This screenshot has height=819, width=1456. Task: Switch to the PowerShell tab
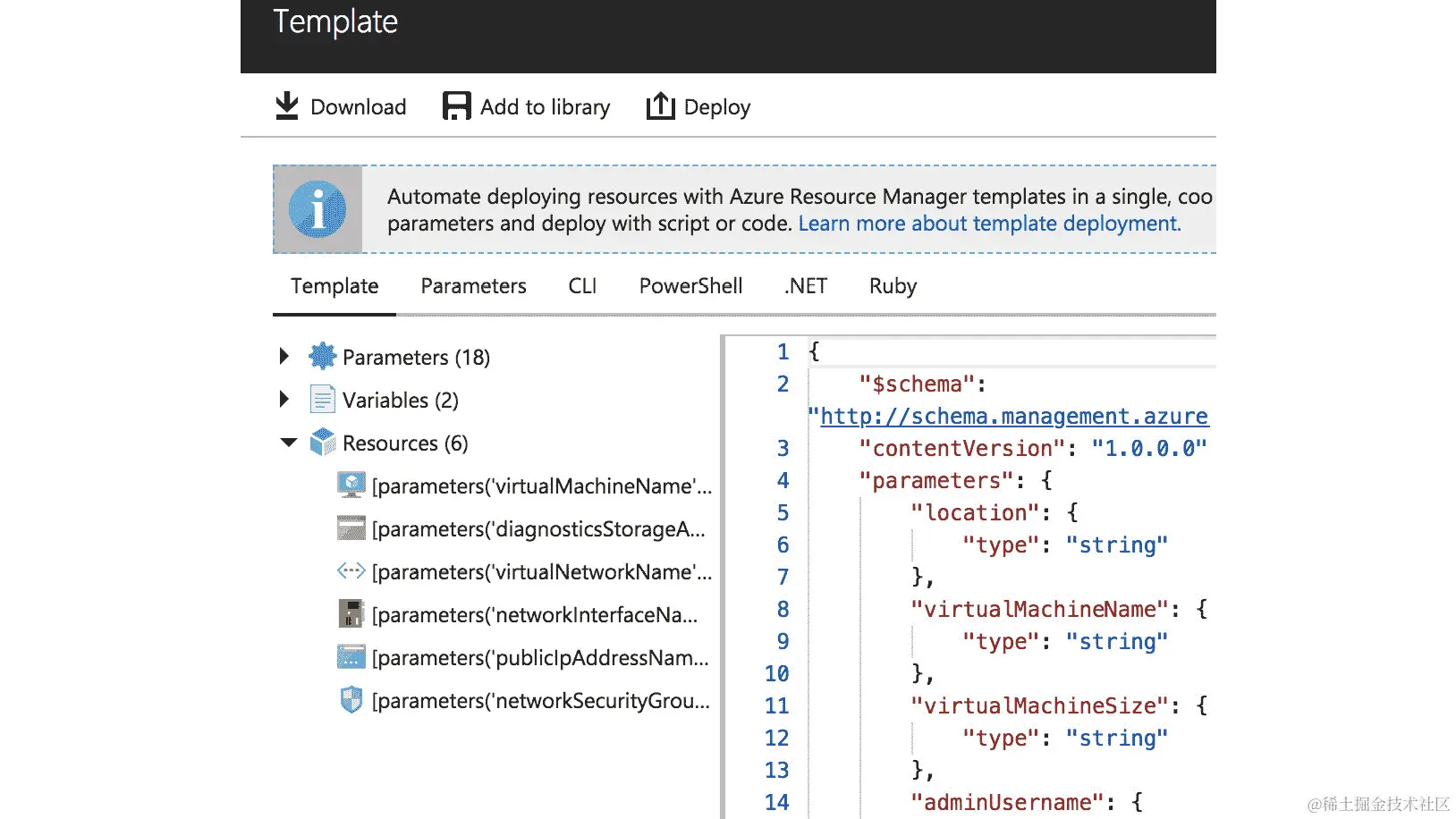pos(690,286)
